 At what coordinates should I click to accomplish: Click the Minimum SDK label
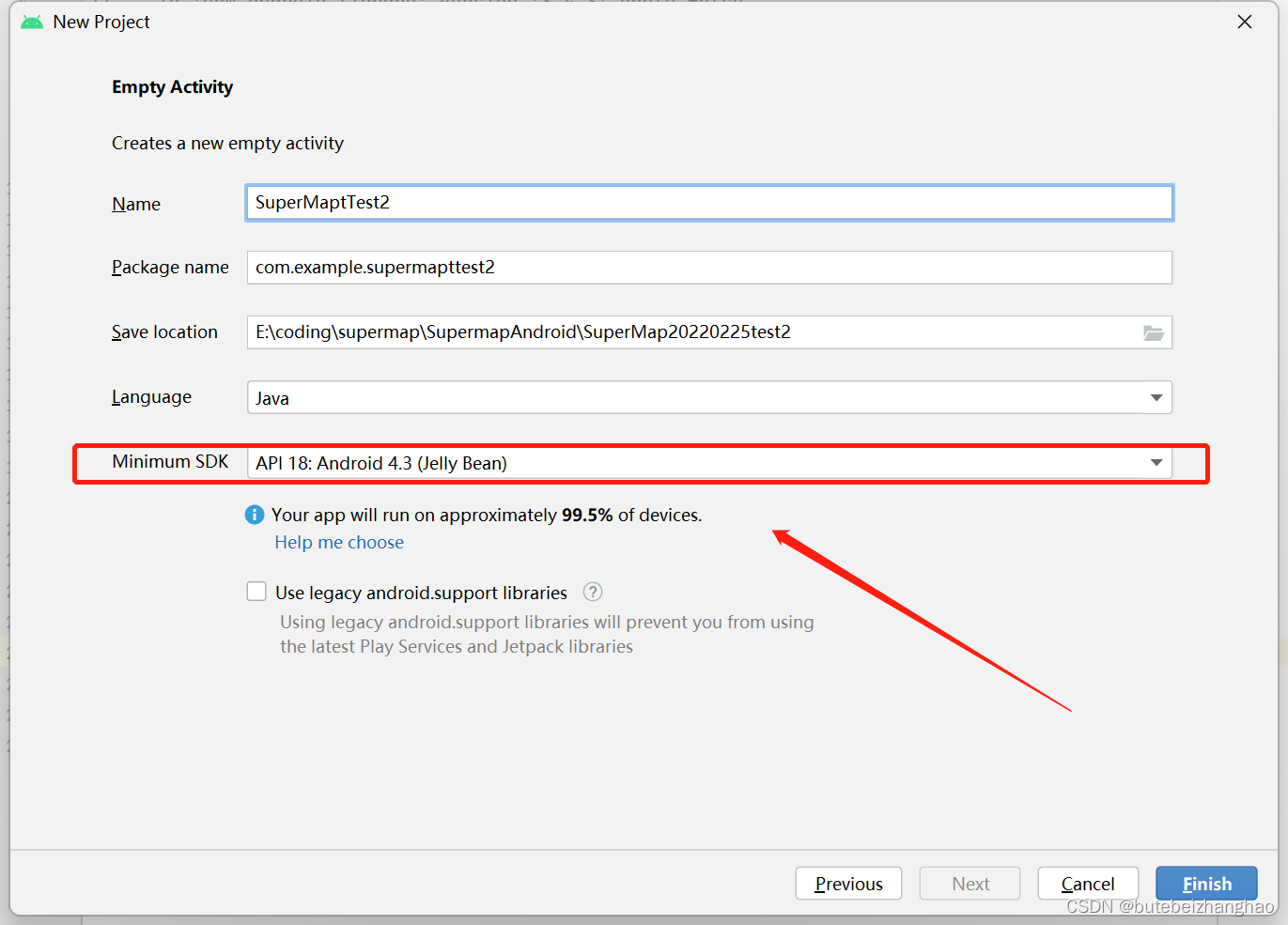[x=171, y=461]
